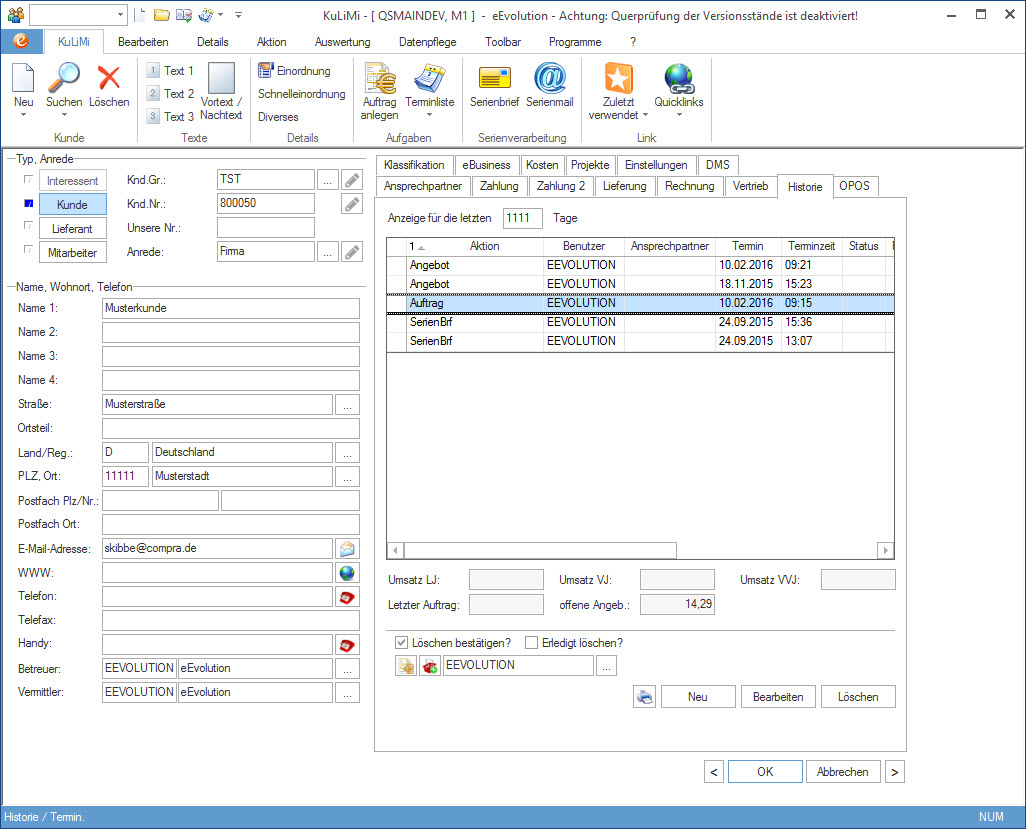Click the blank page icon in title bar
The height and width of the screenshot is (829, 1026).
click(140, 15)
